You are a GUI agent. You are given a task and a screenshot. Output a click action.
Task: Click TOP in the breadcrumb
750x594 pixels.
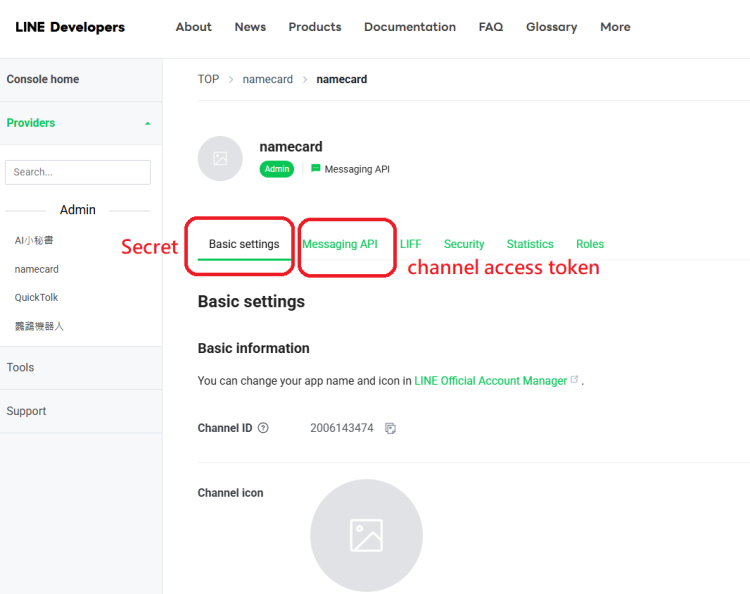coord(208,79)
